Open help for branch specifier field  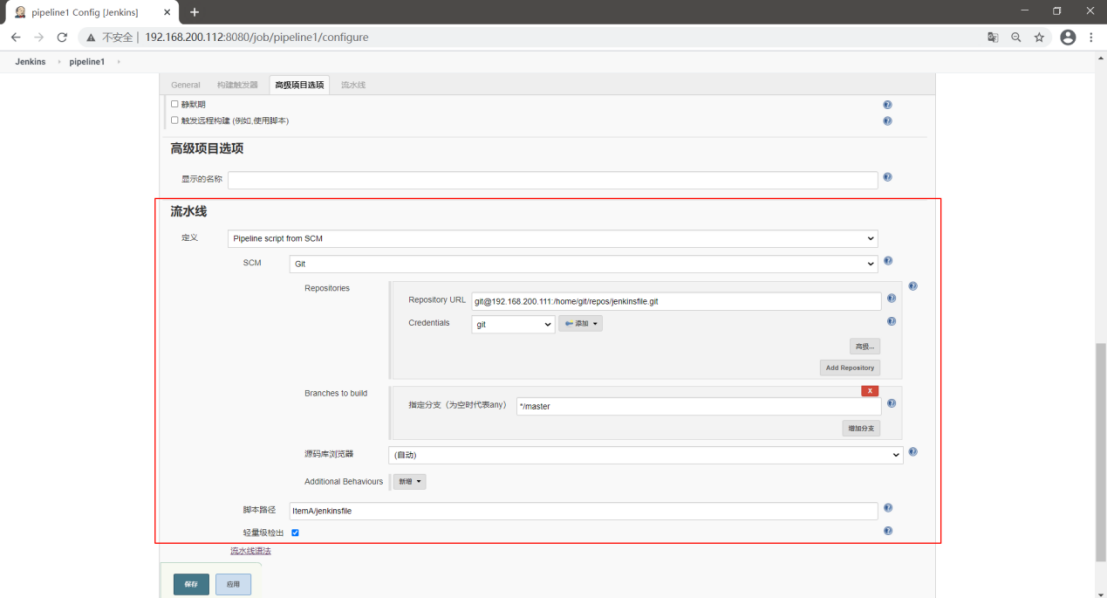click(x=891, y=404)
